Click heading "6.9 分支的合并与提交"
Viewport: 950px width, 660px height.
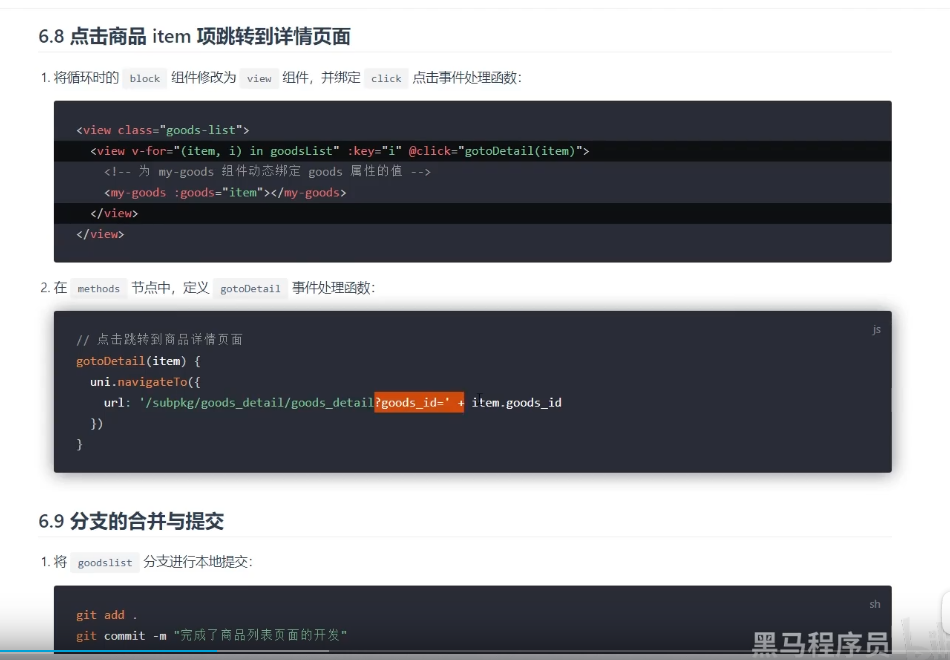pos(131,521)
